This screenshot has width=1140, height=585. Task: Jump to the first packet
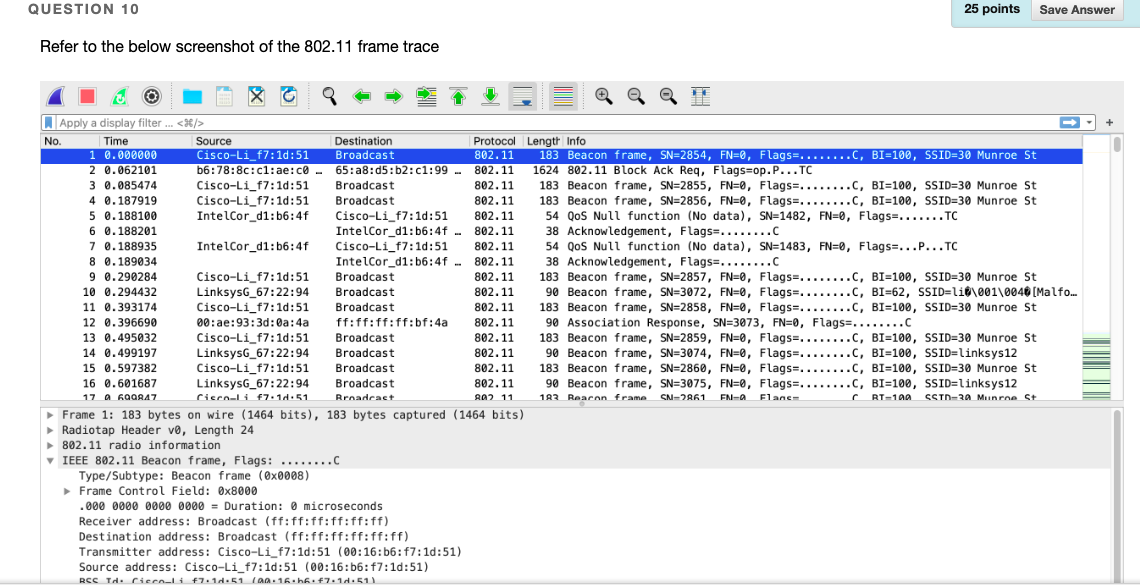(x=458, y=96)
